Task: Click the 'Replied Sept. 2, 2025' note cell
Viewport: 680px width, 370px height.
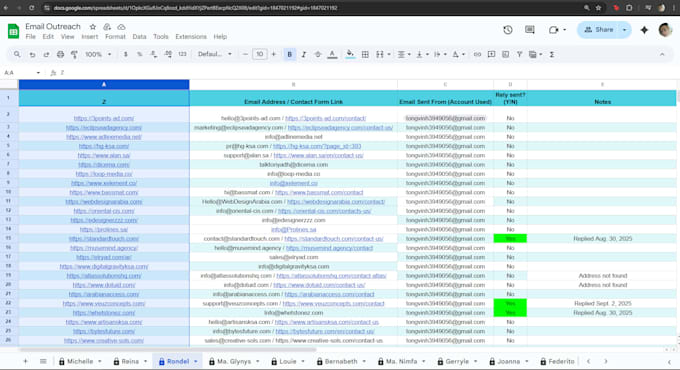Action: pos(602,303)
